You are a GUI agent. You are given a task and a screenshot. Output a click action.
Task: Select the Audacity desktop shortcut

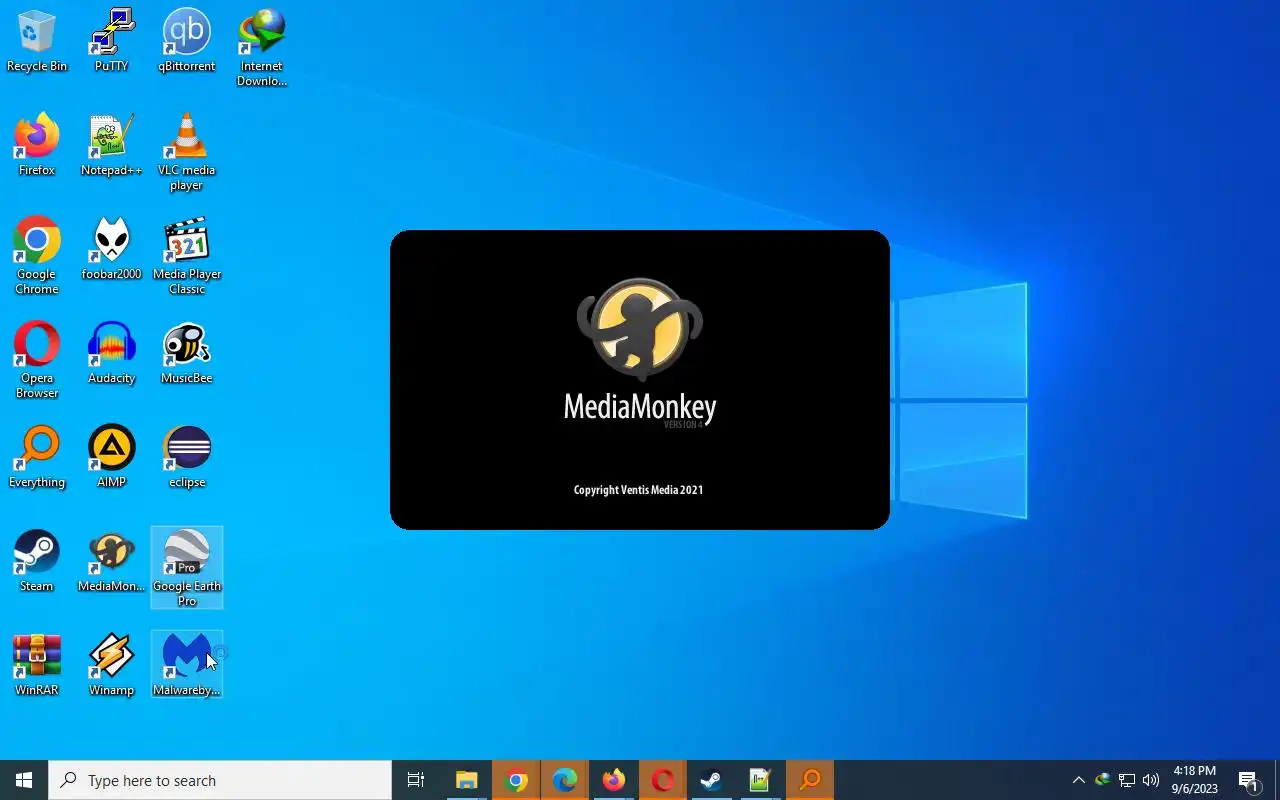111,353
